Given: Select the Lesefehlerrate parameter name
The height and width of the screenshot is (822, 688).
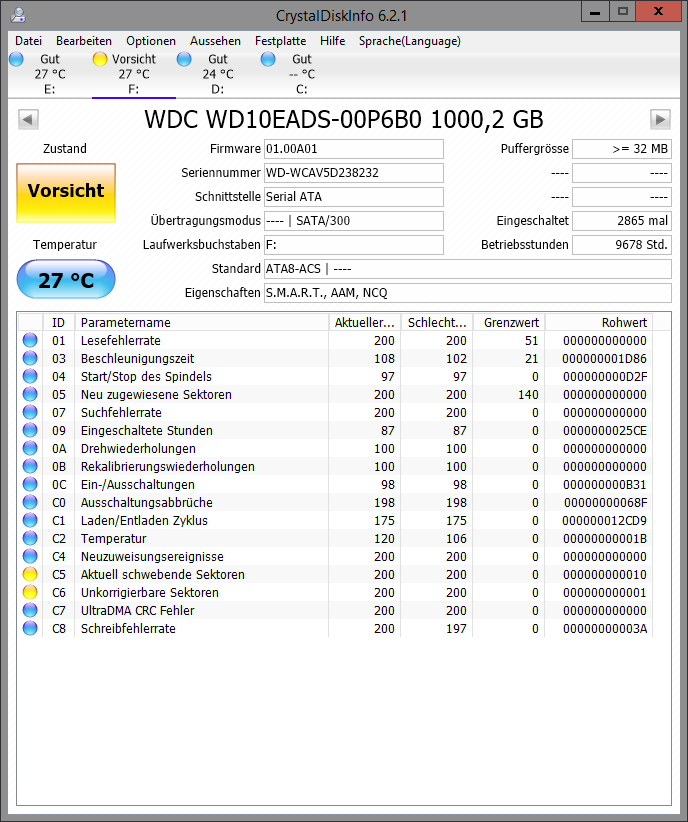Looking at the screenshot, I should click(121, 341).
